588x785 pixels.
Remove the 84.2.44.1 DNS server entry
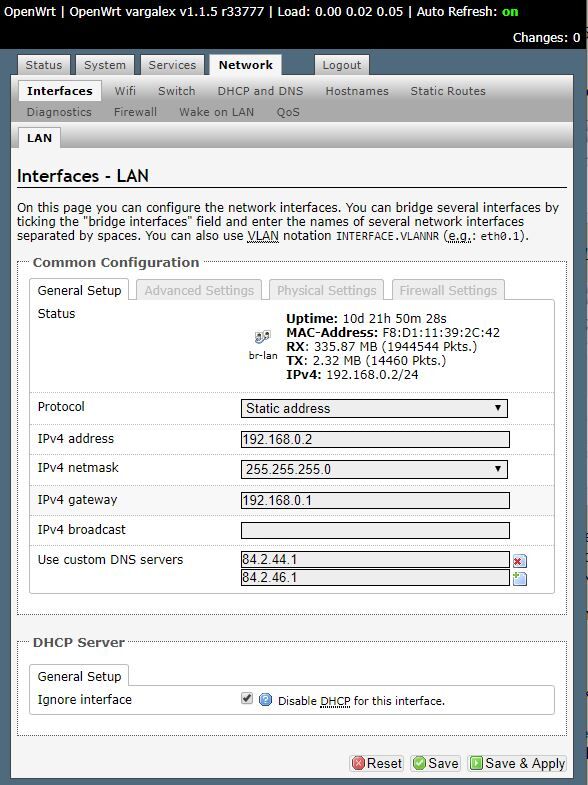point(519,561)
